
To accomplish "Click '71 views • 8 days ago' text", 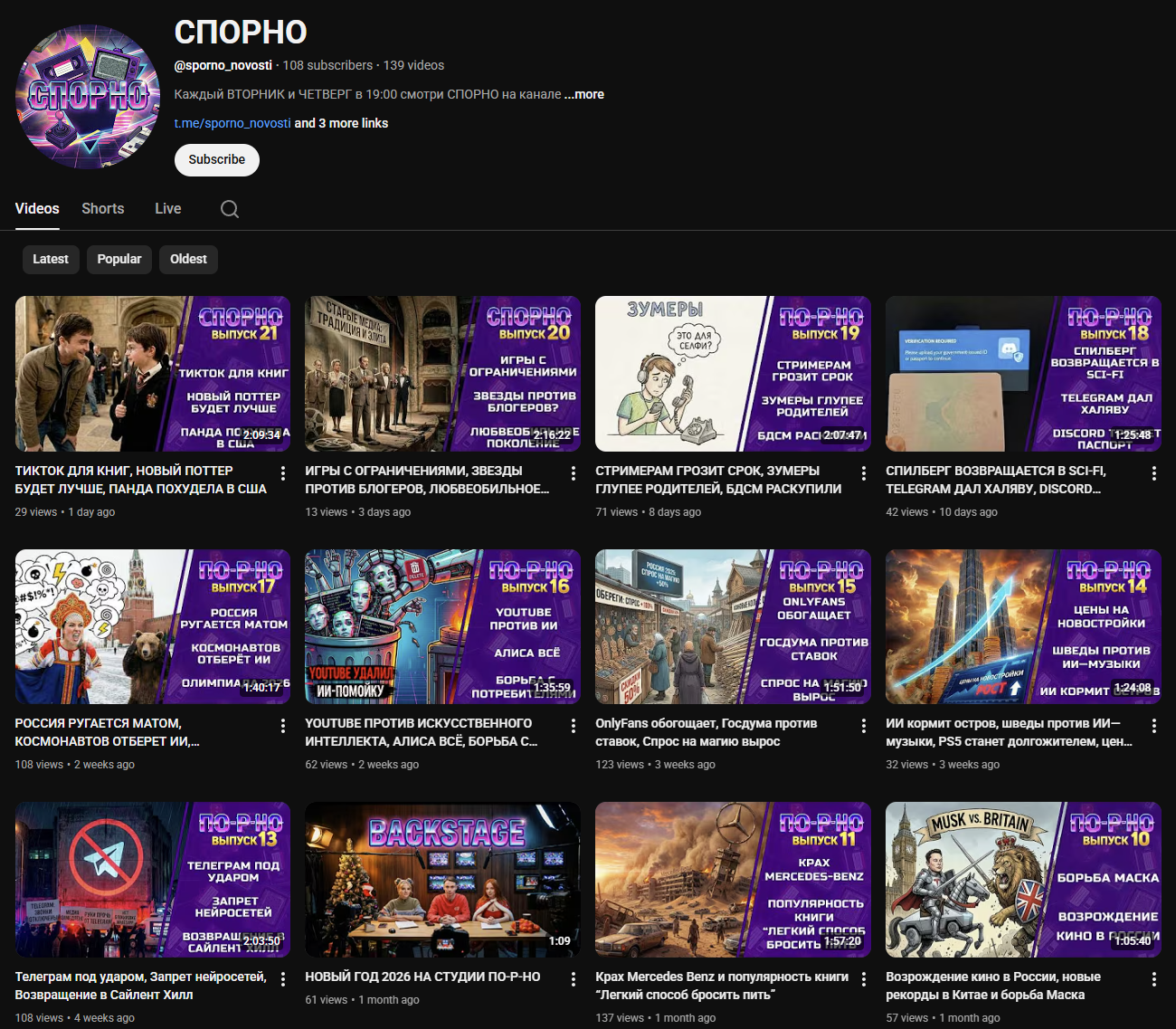I will tap(649, 512).
